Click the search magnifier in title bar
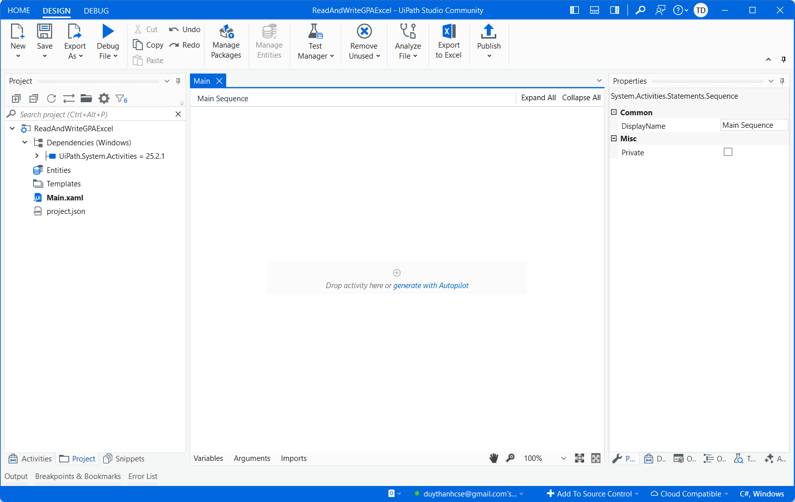The width and height of the screenshot is (795, 502). (x=640, y=10)
